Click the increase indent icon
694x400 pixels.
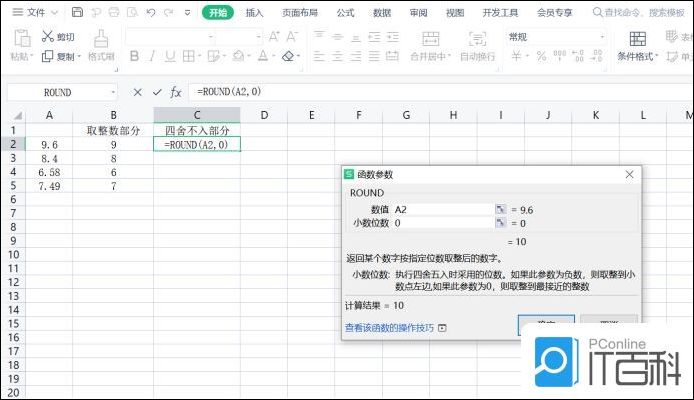pos(393,36)
